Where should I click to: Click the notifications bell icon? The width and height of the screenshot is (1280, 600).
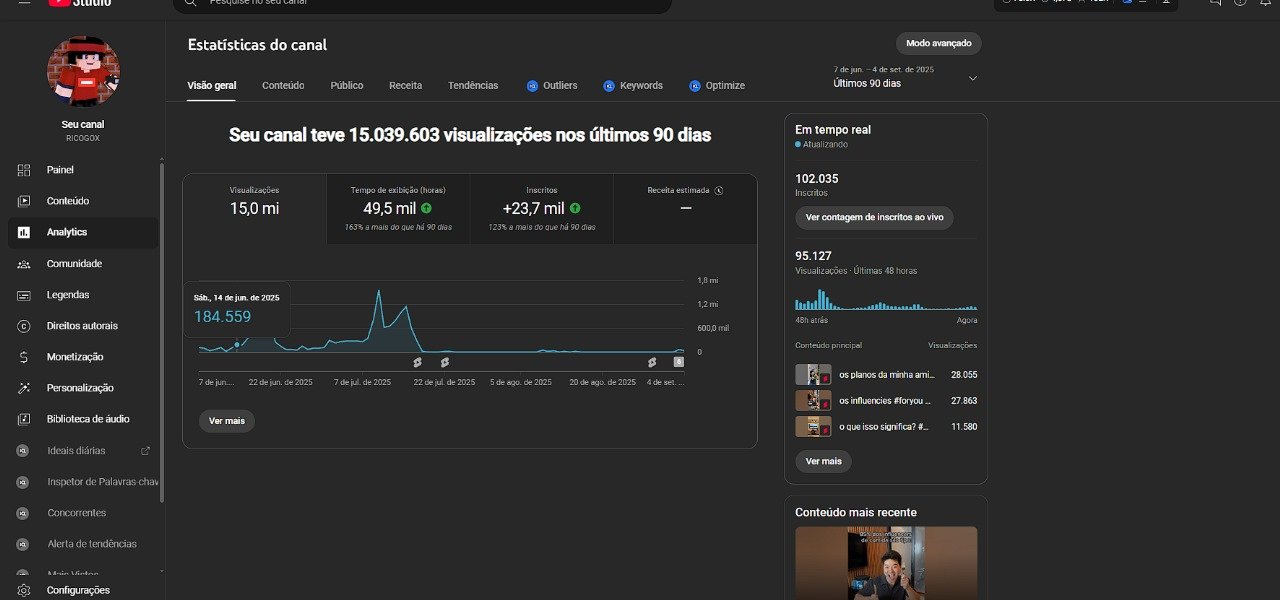1266,2
